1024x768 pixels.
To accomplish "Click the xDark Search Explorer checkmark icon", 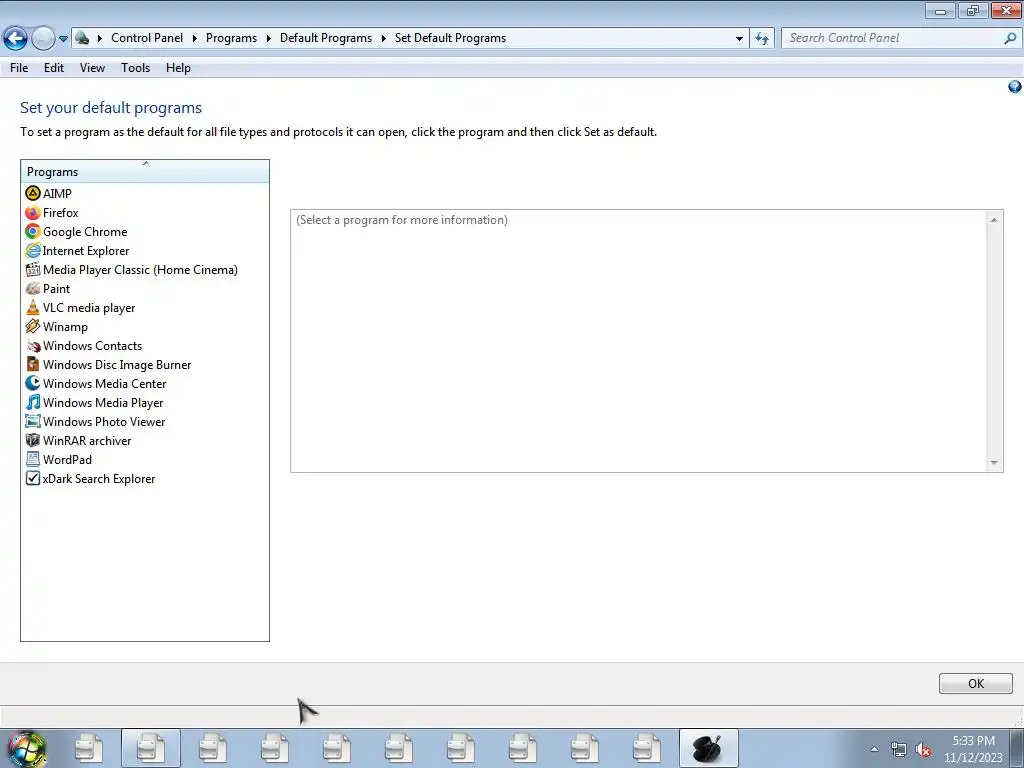I will click(x=33, y=478).
